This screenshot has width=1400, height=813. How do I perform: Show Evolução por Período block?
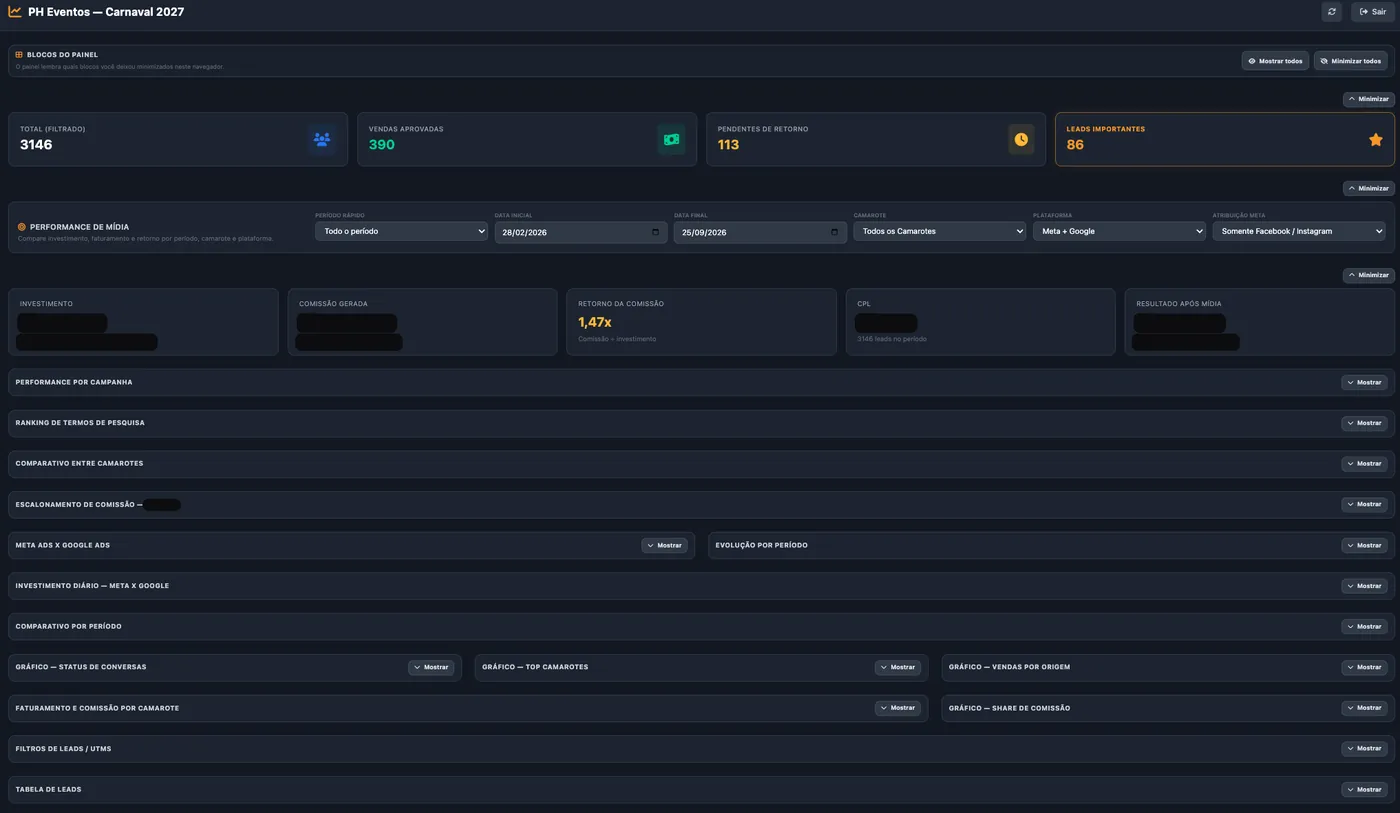pyautogui.click(x=1364, y=545)
